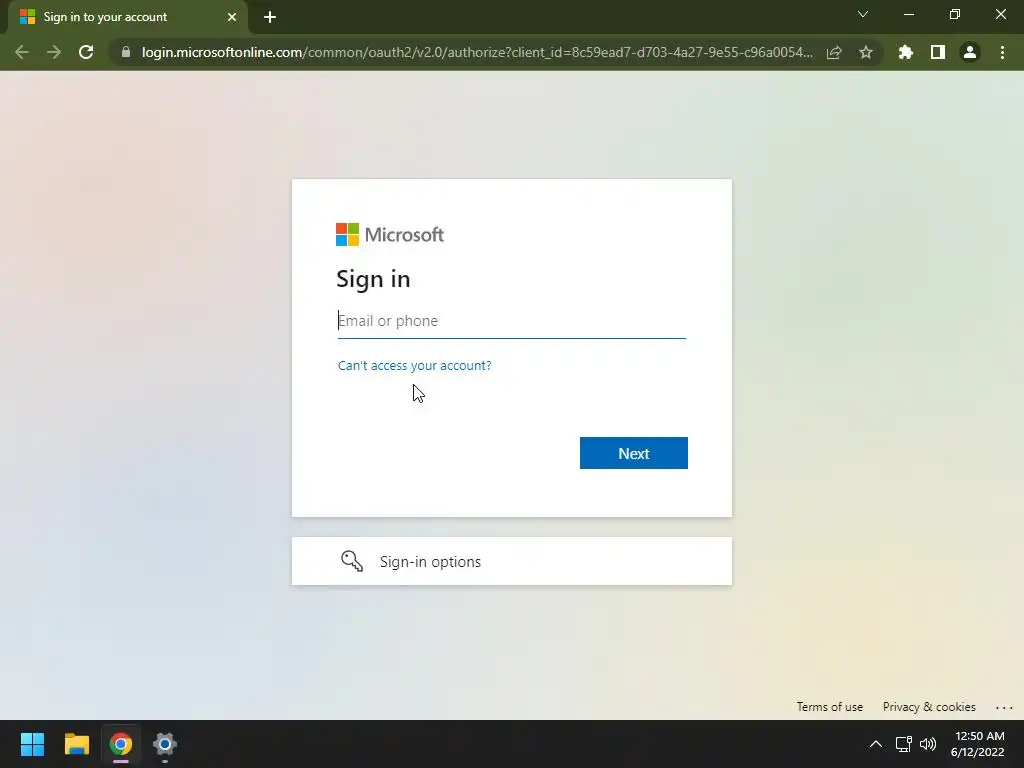Click the login.microsoftonline.com address bar
The height and width of the screenshot is (768, 1024).
coord(477,52)
